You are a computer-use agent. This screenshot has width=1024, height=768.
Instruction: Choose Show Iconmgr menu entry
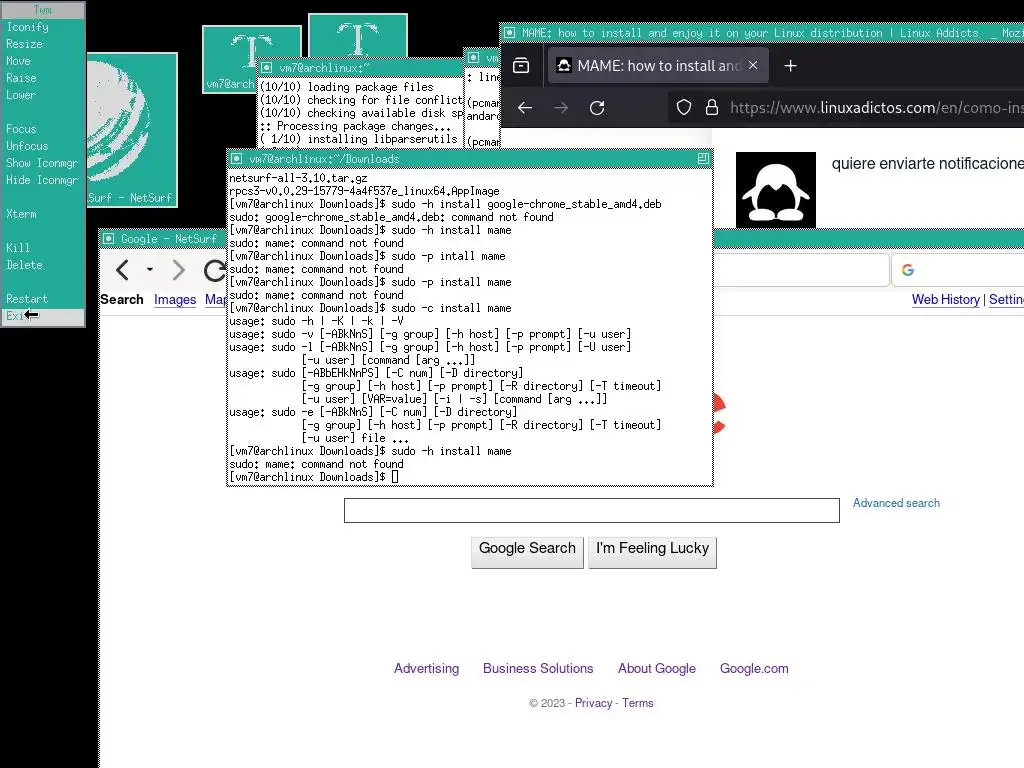[42, 163]
